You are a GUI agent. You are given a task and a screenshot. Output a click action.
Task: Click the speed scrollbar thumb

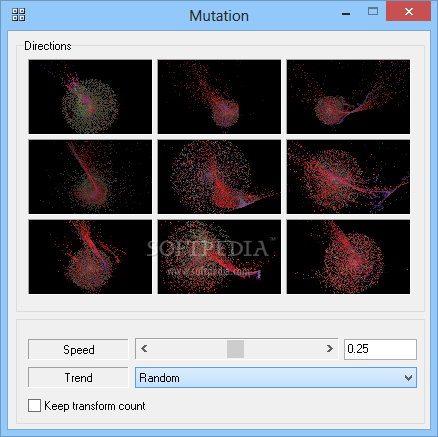235,349
